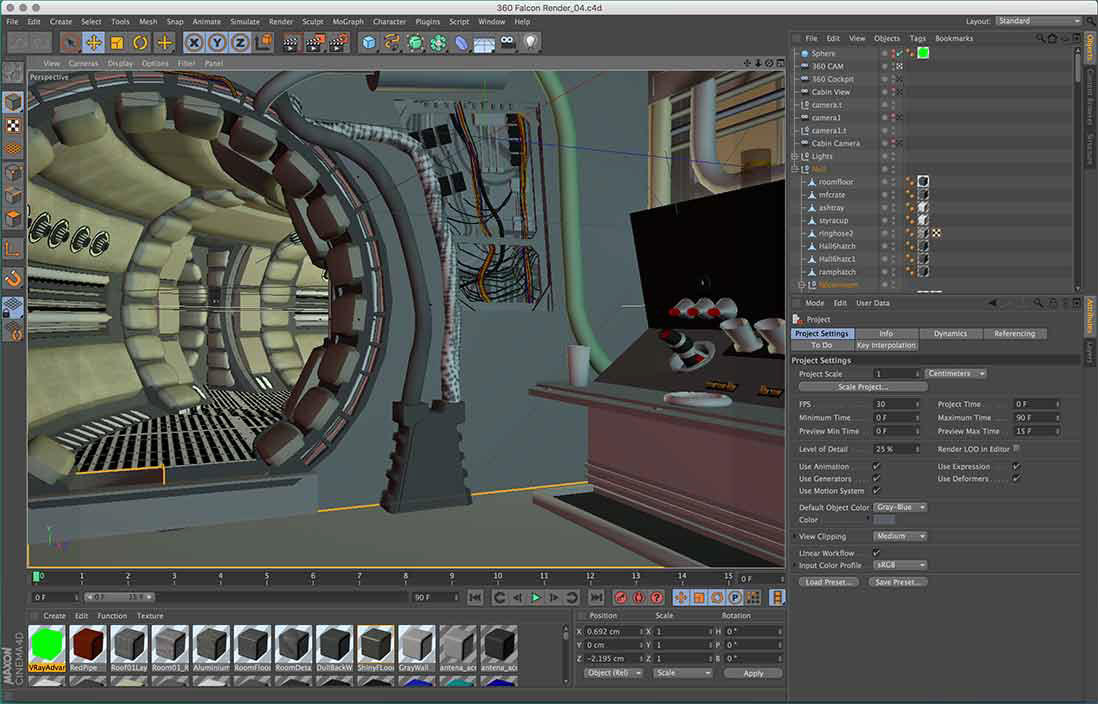The height and width of the screenshot is (704, 1098).
Task: Click the green timeline playhead at frame 0
Action: coord(36,577)
